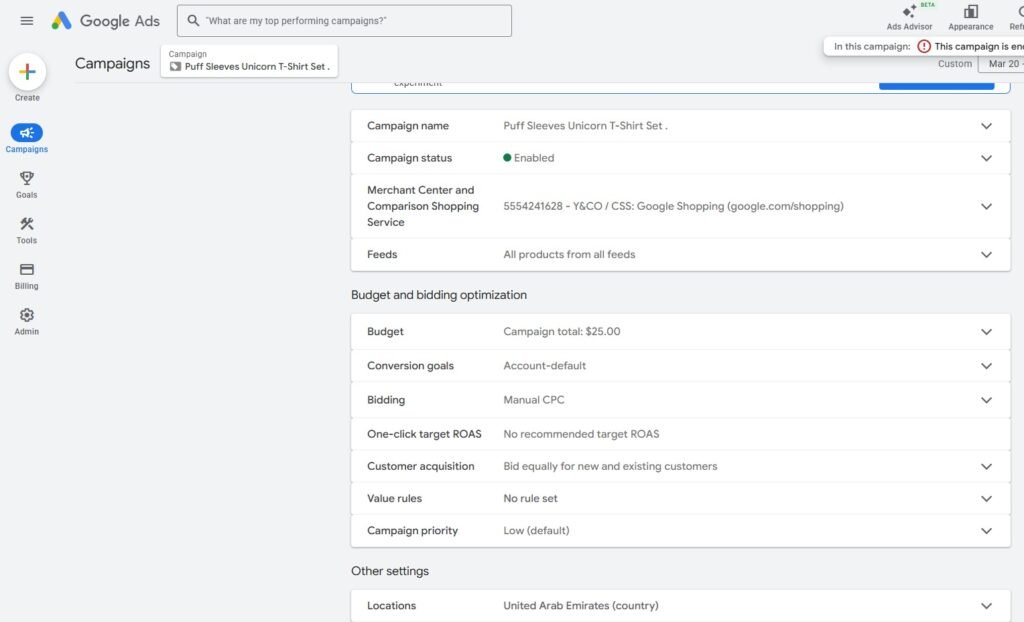Click 'No rule set' value
The width and height of the screenshot is (1024, 622).
click(530, 499)
